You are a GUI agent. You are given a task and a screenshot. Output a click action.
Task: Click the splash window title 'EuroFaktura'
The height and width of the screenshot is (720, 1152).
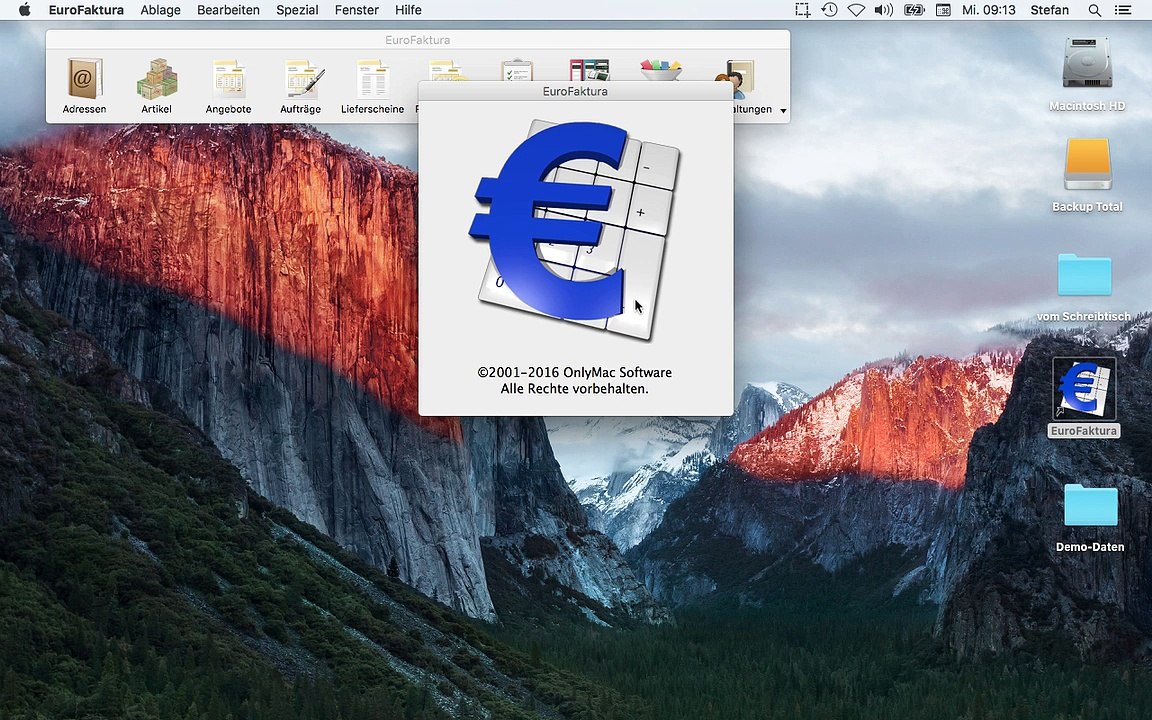[x=575, y=91]
